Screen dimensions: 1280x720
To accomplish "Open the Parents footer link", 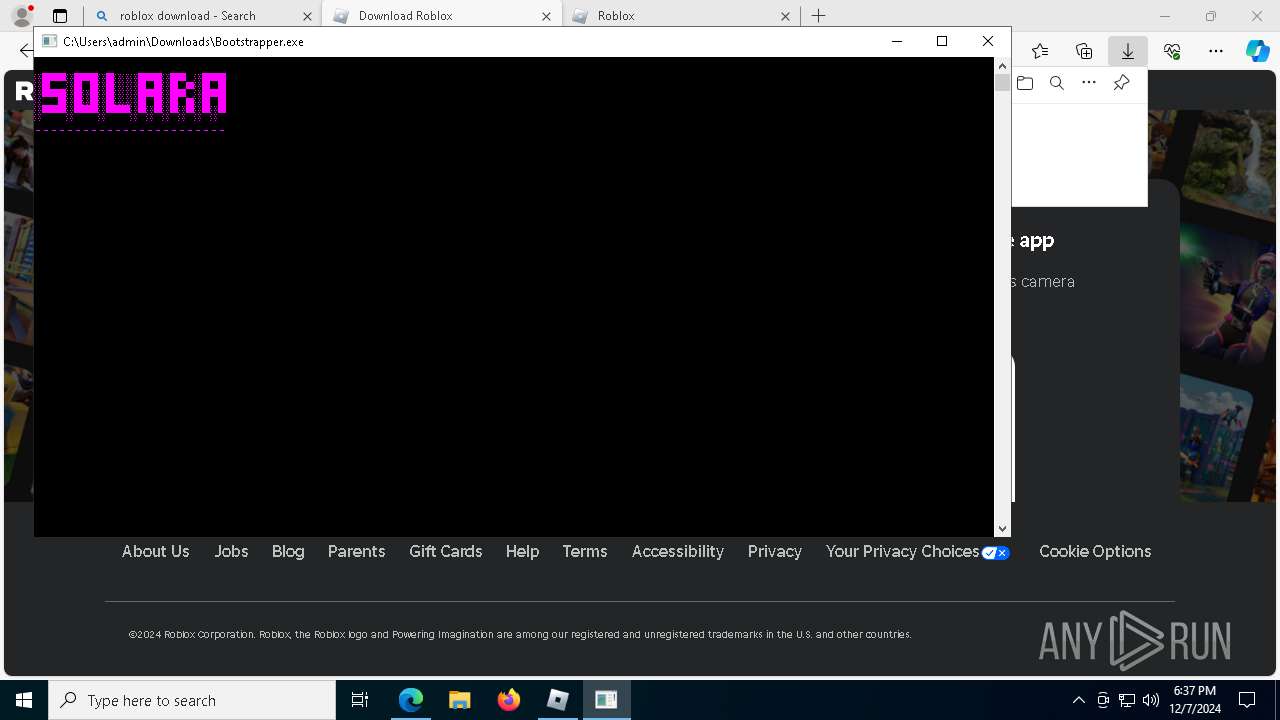I will (x=356, y=551).
